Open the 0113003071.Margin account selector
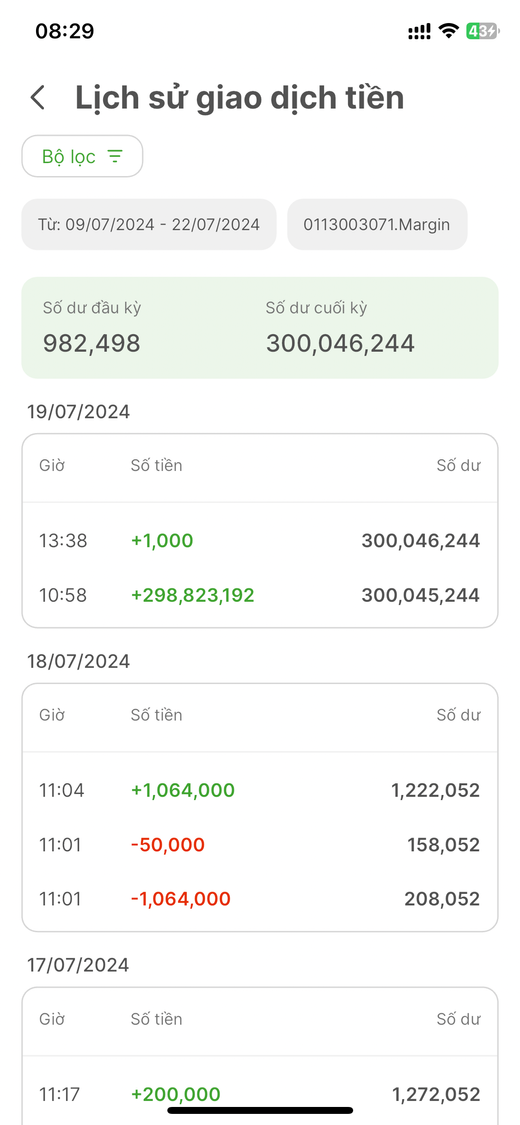Image resolution: width=520 pixels, height=1125 pixels. pyautogui.click(x=377, y=225)
